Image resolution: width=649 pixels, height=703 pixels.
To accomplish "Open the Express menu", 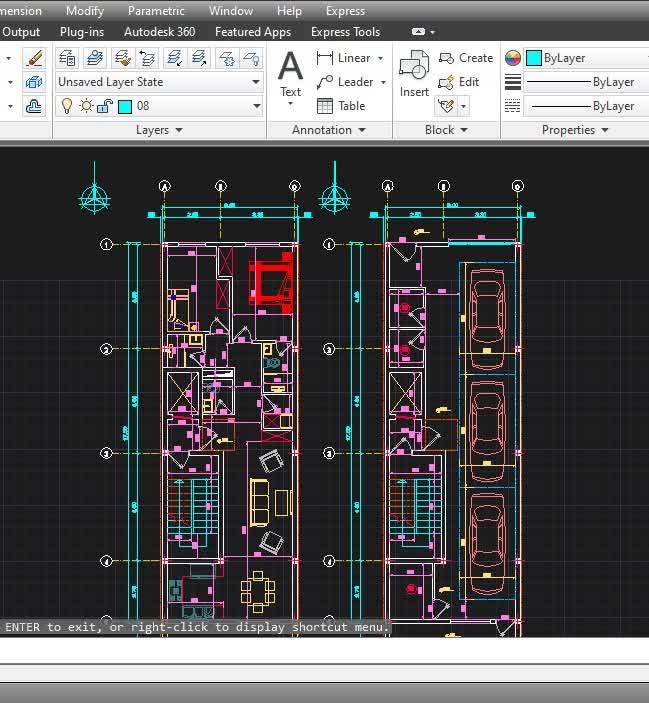I will [345, 11].
